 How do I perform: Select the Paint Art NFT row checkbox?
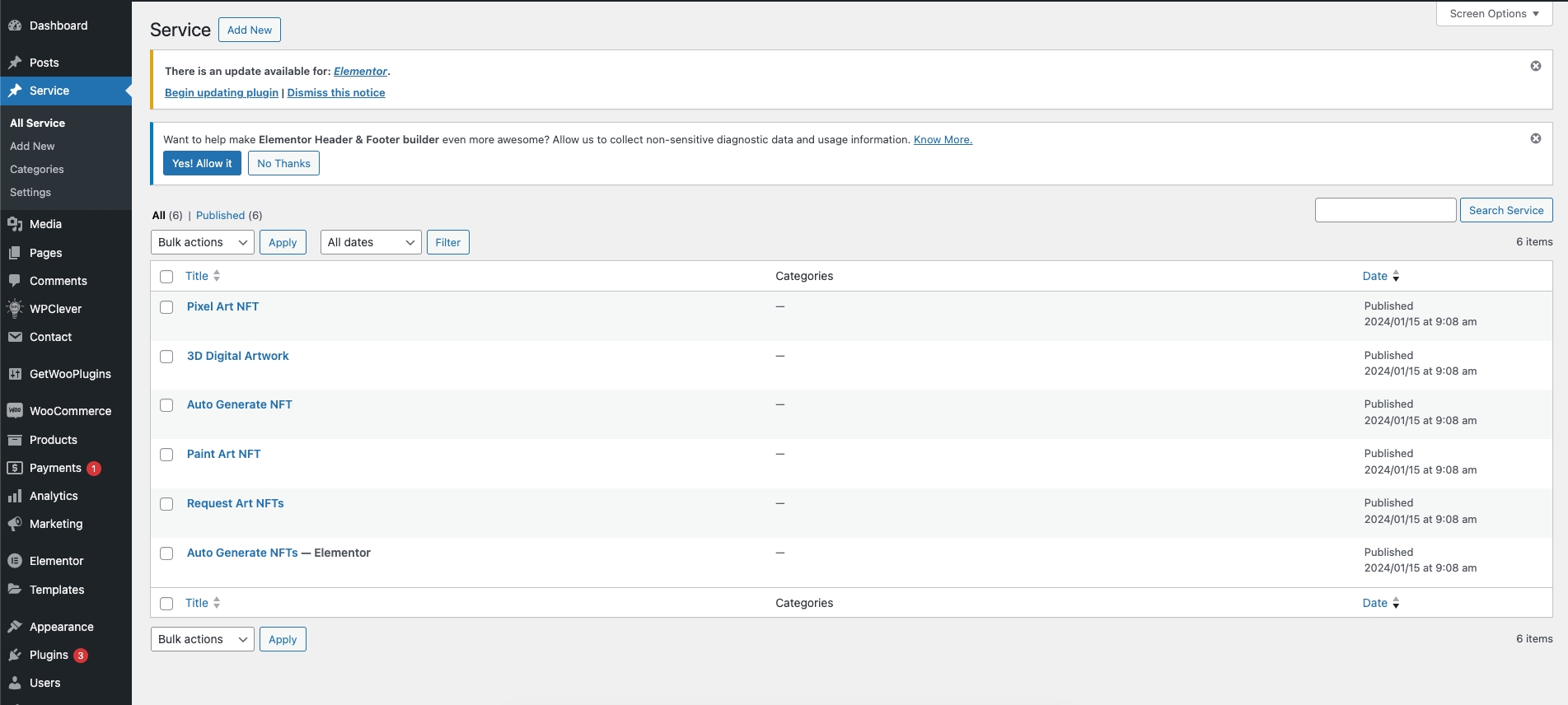[x=166, y=455]
